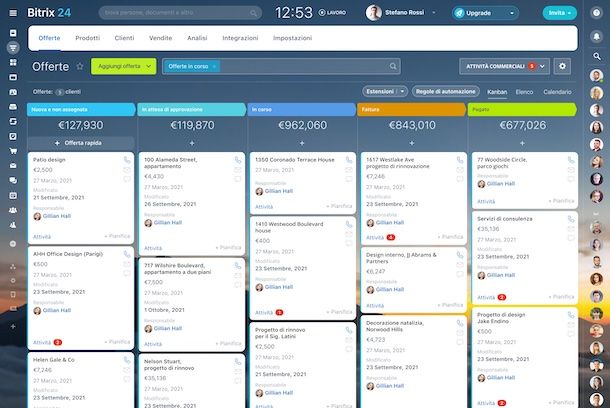
Task: Click Attività link on Patio design card
Action: [x=42, y=237]
